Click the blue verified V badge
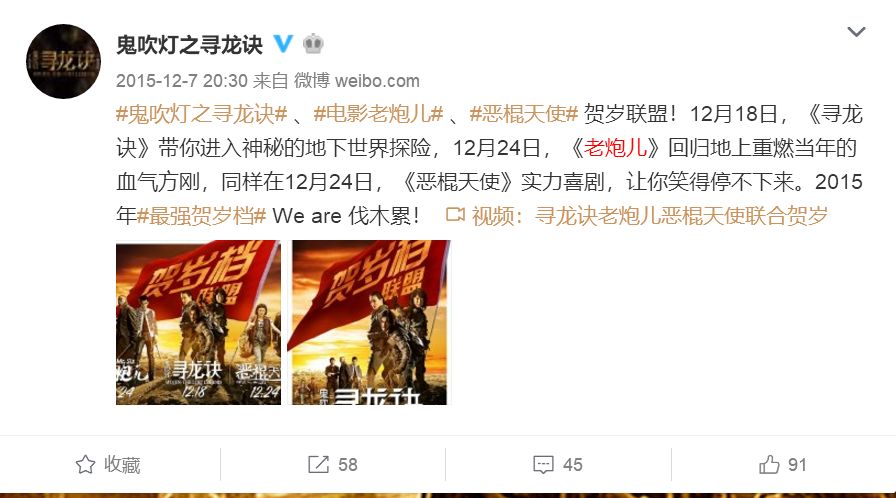 click(x=283, y=43)
